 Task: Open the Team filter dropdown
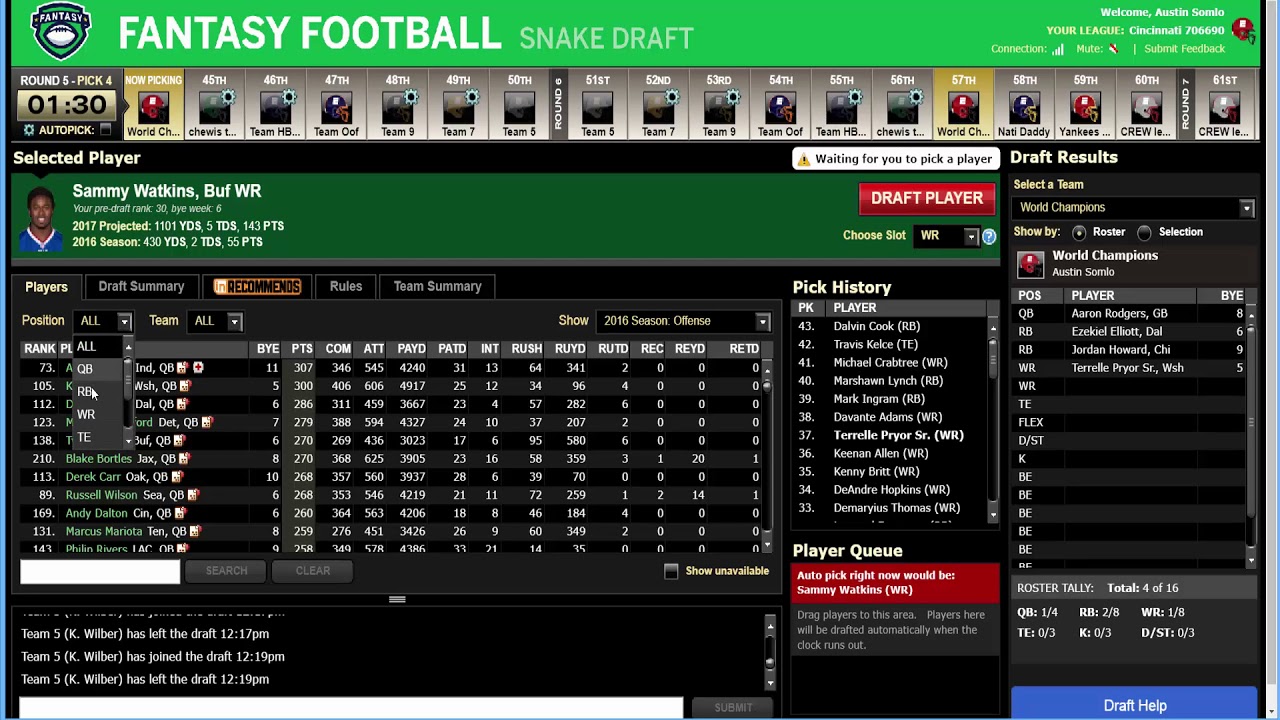216,321
